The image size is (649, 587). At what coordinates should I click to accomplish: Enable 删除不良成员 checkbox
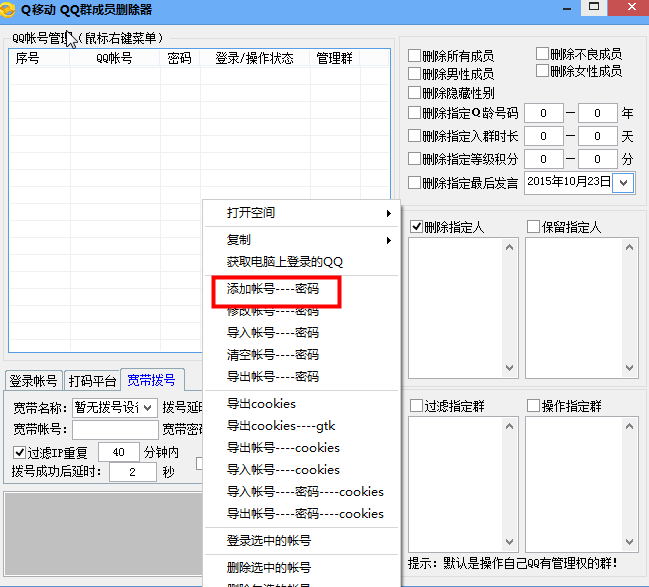(542, 53)
